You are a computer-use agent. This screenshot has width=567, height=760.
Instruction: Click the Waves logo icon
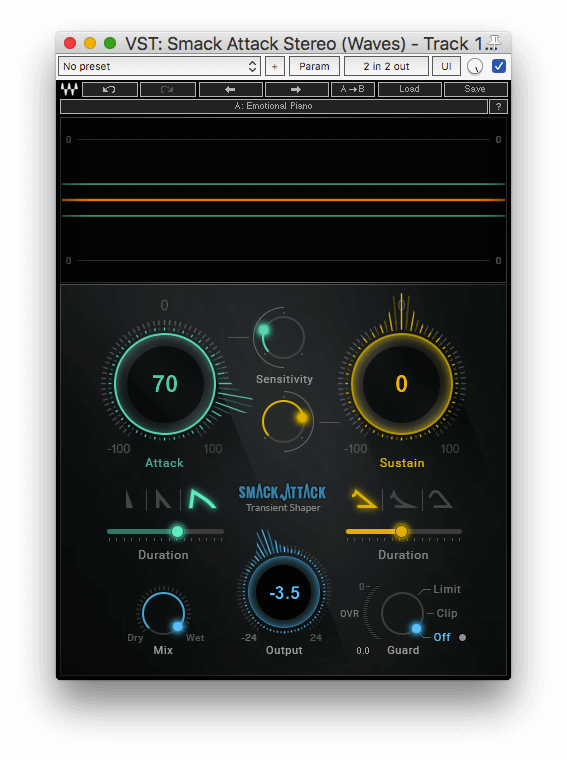pyautogui.click(x=70, y=89)
